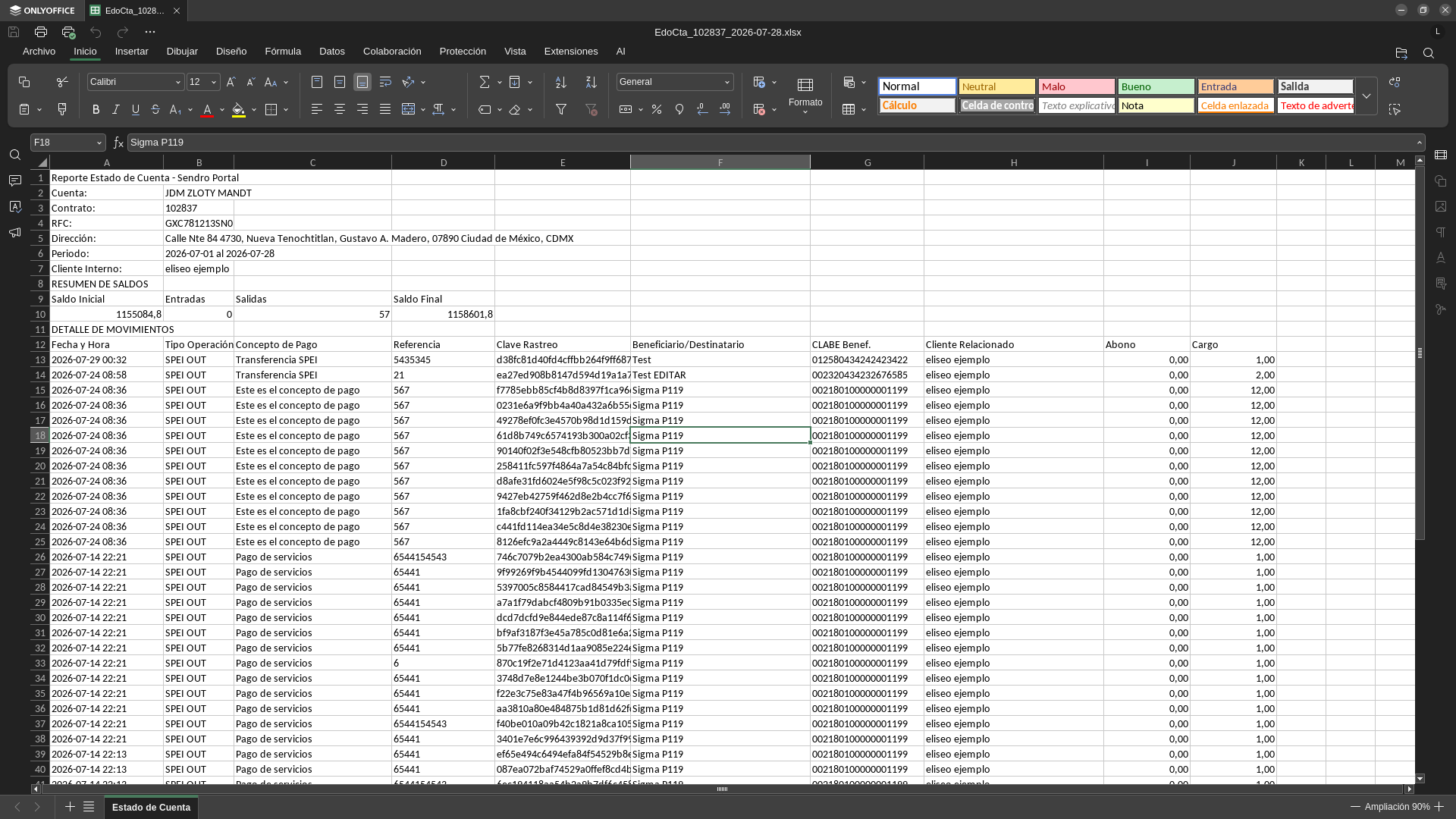
Task: Click the vertical scrollbar down arrow
Action: point(1420,779)
